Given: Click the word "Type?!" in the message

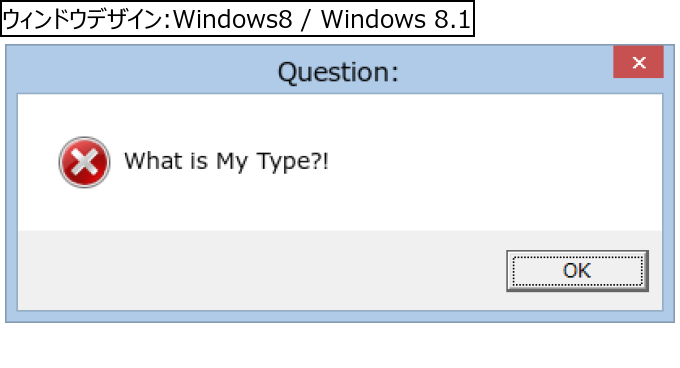Looking at the screenshot, I should coord(293,162).
